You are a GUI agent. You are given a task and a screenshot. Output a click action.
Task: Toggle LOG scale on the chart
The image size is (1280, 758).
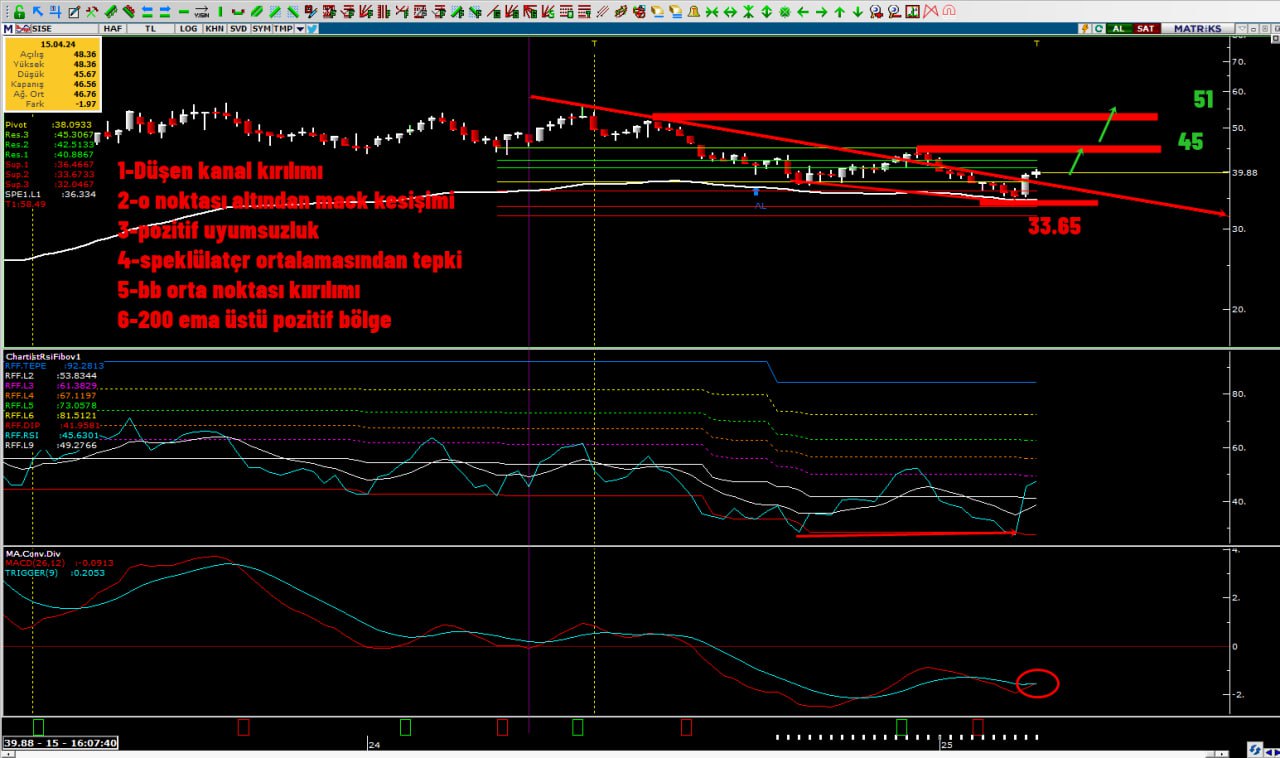(188, 29)
